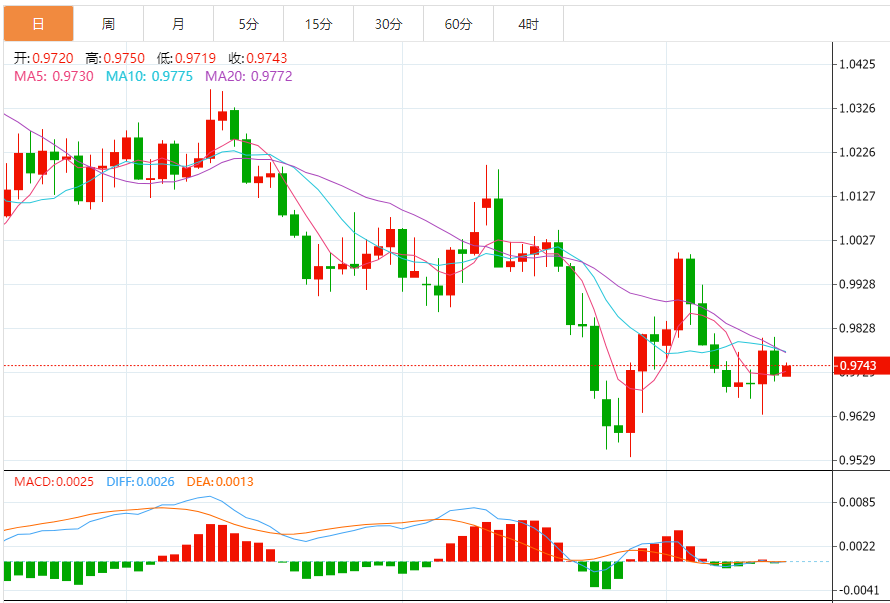Select the 日 daily chart tab

tap(38, 23)
